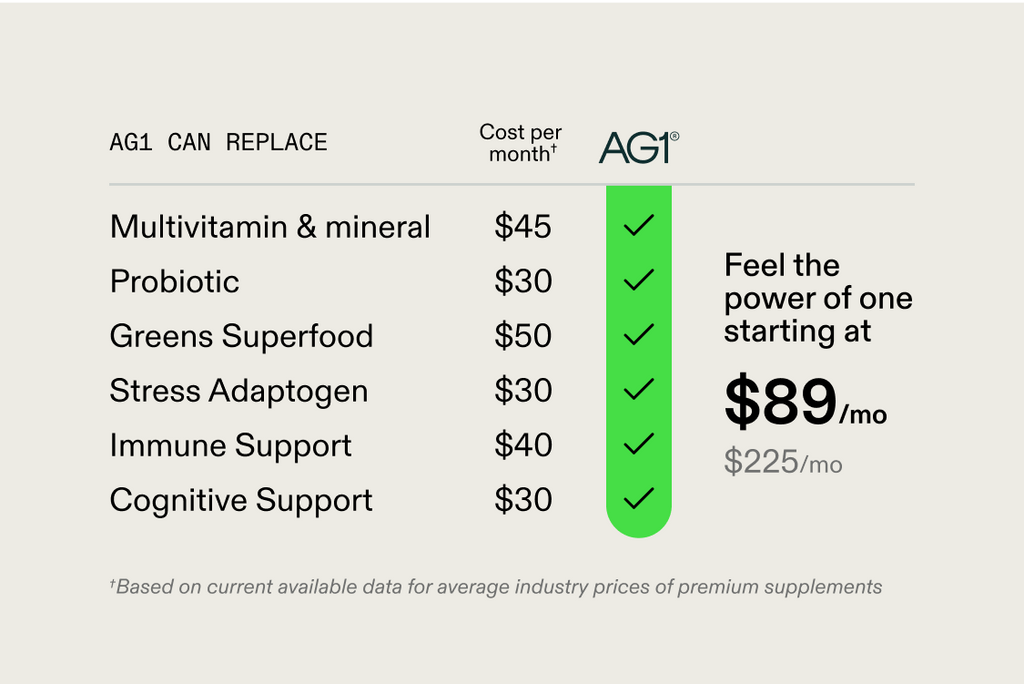Click the $40 Immune Support price
Screen dimensions: 1024x684
point(523,445)
